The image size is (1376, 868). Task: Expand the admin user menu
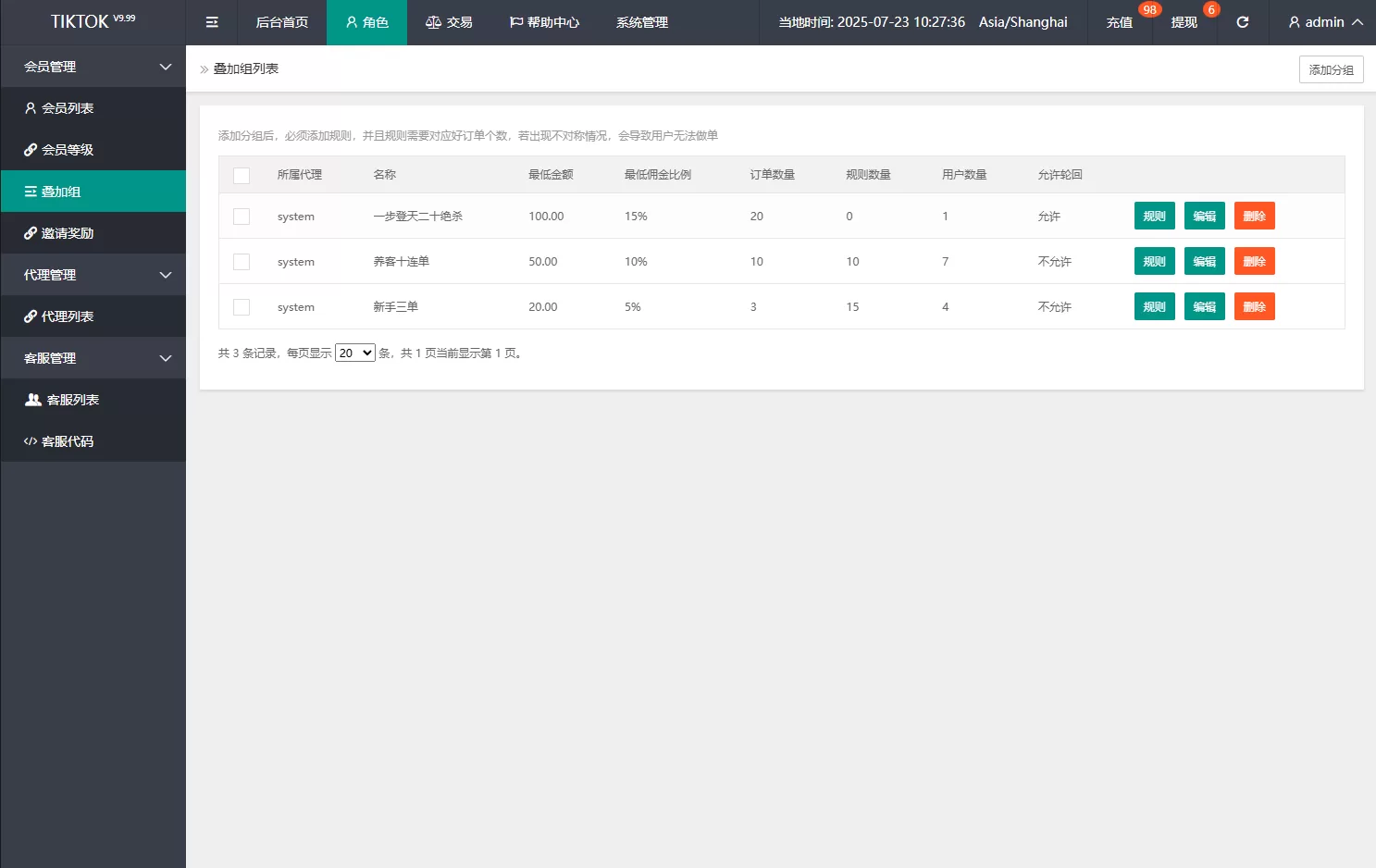pos(1325,22)
